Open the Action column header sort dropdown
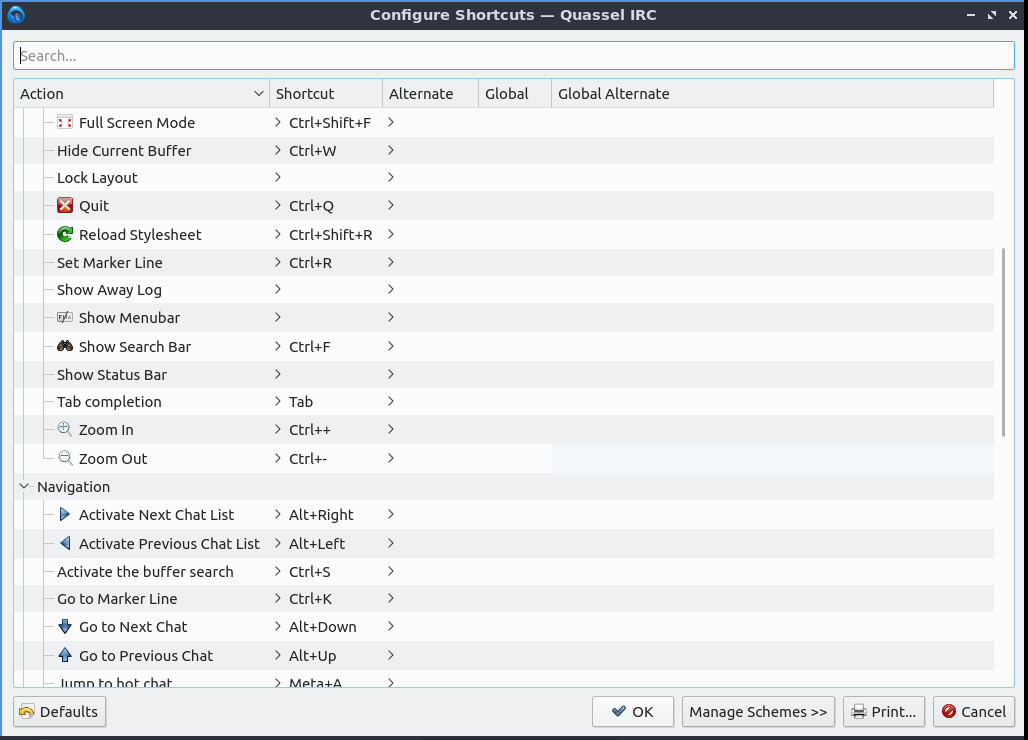Viewport: 1028px width, 740px height. 259,94
